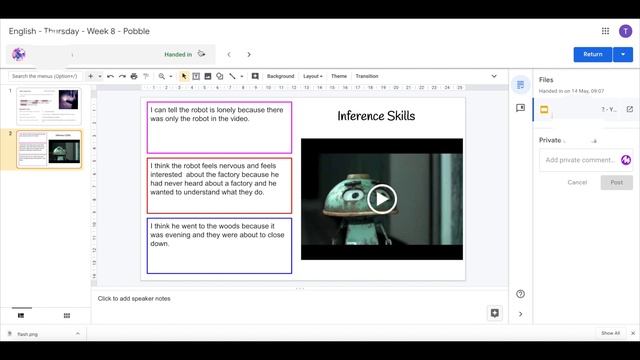Open the zoom level dropdown arrow
Viewport: 640px width, 360px height.
[171, 76]
